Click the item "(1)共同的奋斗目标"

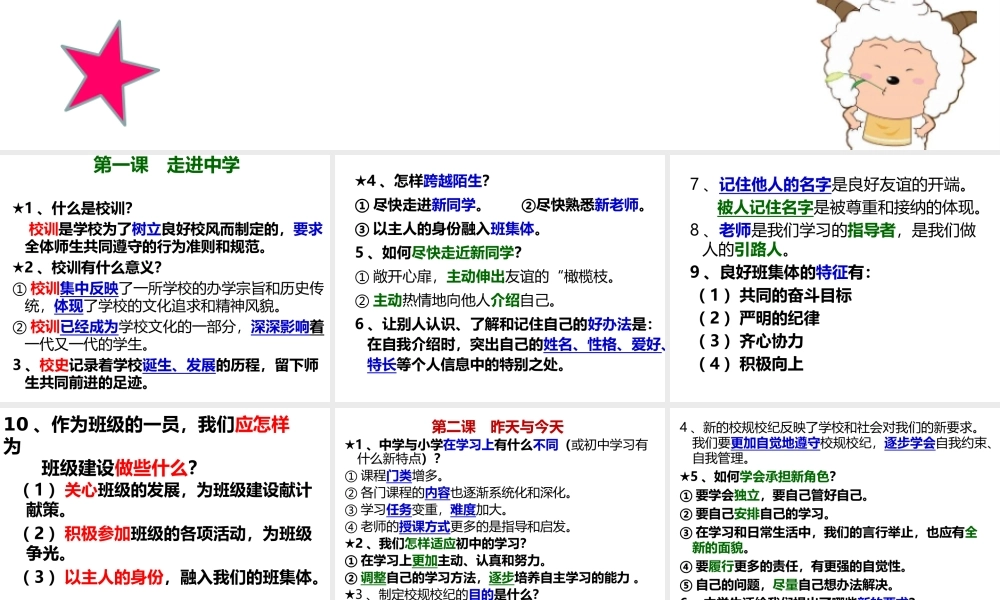click(x=774, y=295)
